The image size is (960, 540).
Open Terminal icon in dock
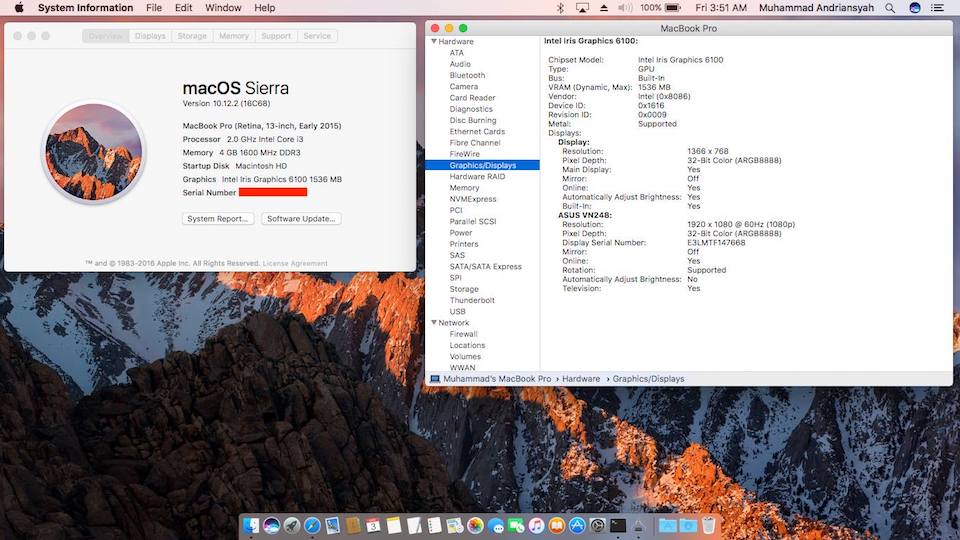[618, 525]
